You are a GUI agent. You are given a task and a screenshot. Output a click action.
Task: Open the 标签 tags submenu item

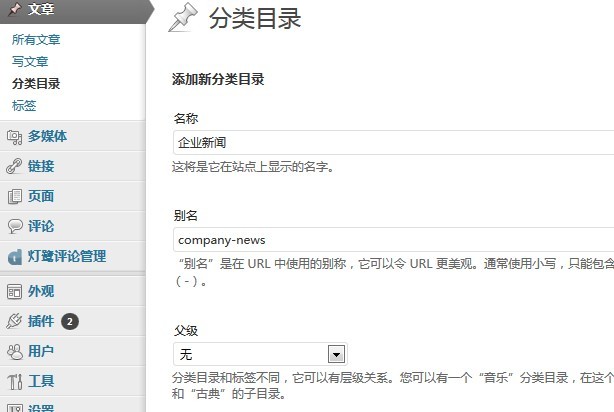(x=24, y=106)
